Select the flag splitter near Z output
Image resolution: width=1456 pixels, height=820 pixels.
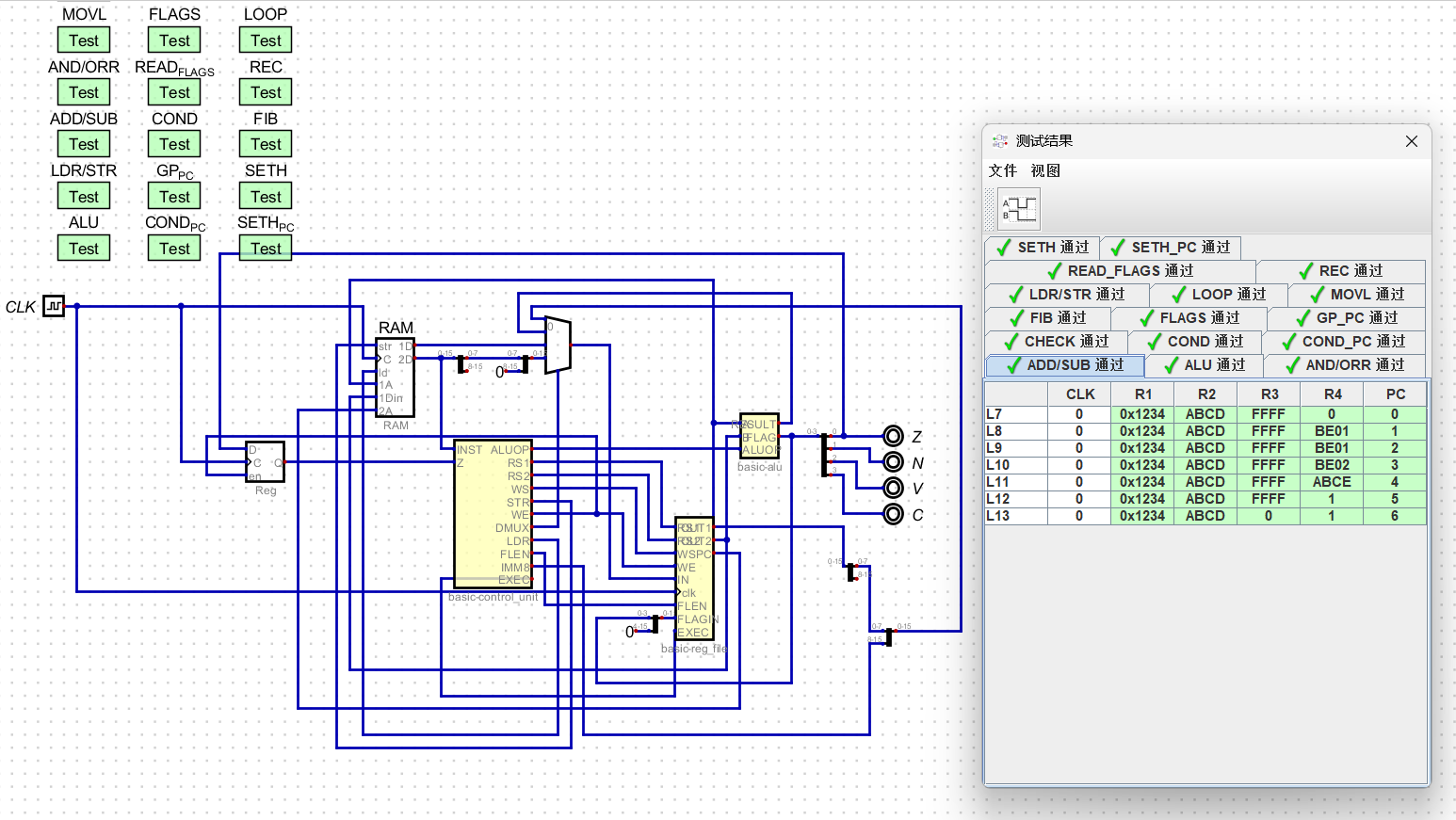click(825, 455)
